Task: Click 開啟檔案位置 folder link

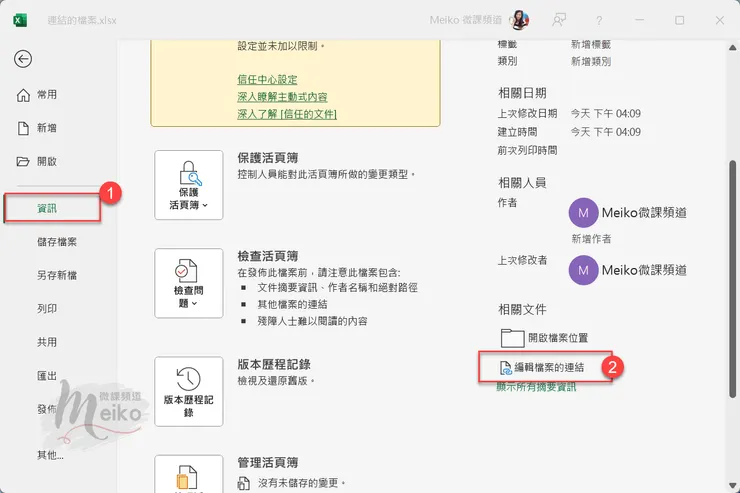Action: 544,338
